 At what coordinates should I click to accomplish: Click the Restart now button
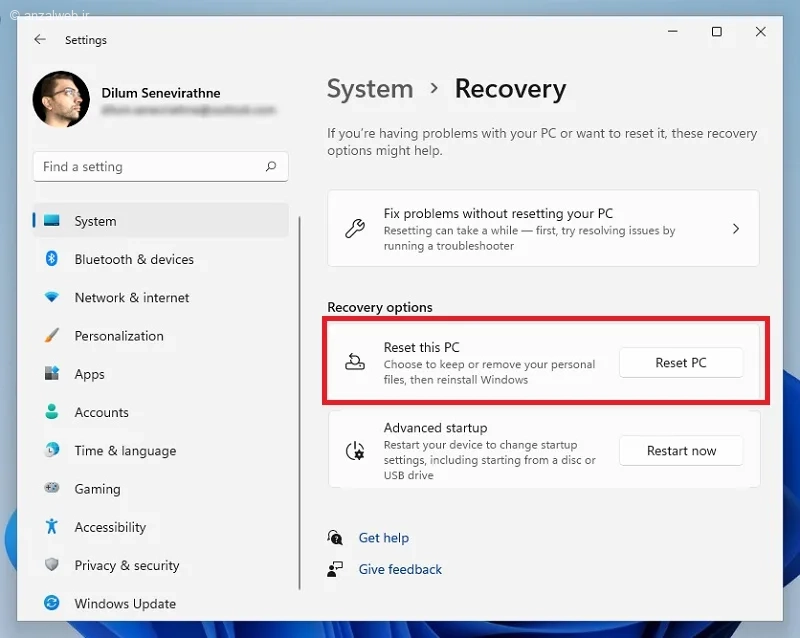click(681, 451)
